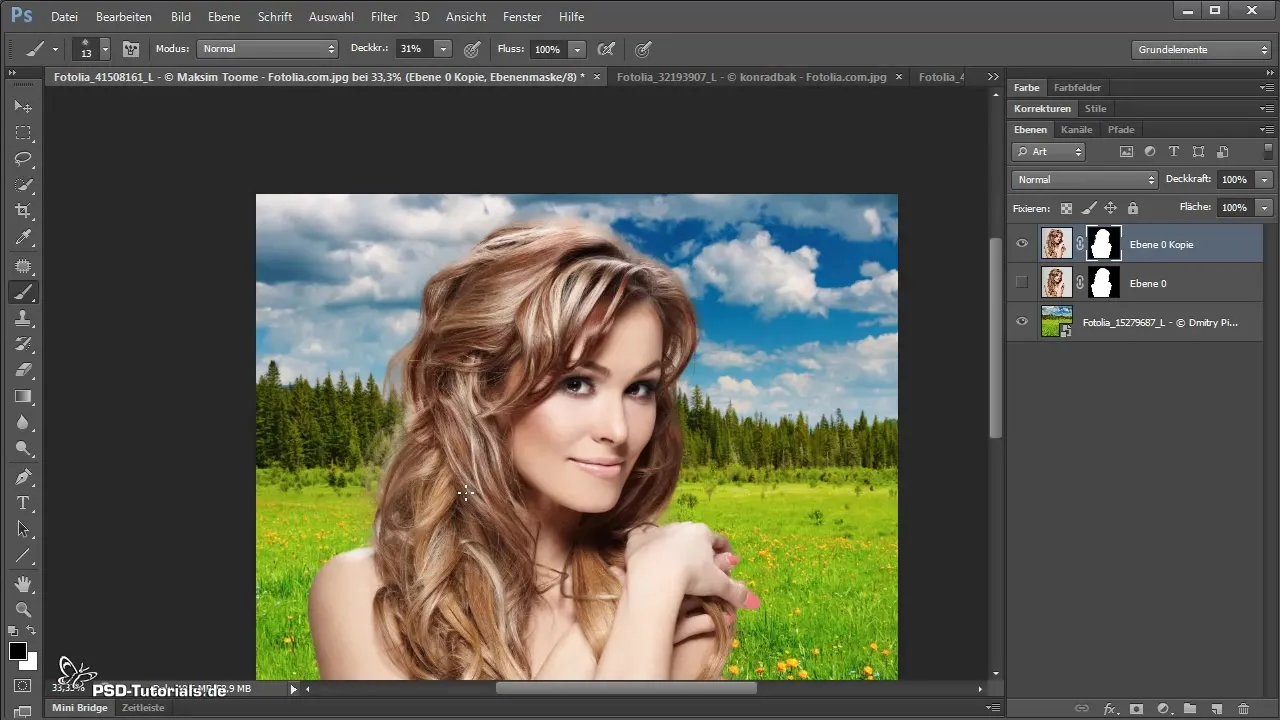Viewport: 1280px width, 720px height.
Task: Filter layers by smart objects
Action: tap(1222, 152)
